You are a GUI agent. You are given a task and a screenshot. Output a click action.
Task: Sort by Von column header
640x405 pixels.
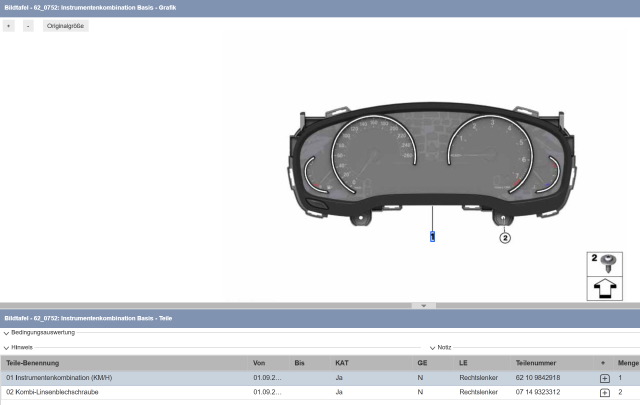(259, 363)
